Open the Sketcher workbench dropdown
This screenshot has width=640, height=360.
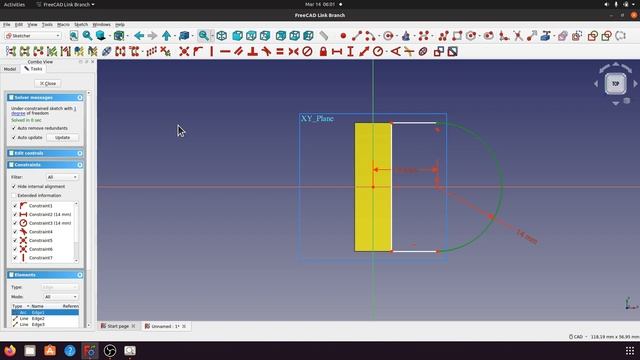point(33,36)
